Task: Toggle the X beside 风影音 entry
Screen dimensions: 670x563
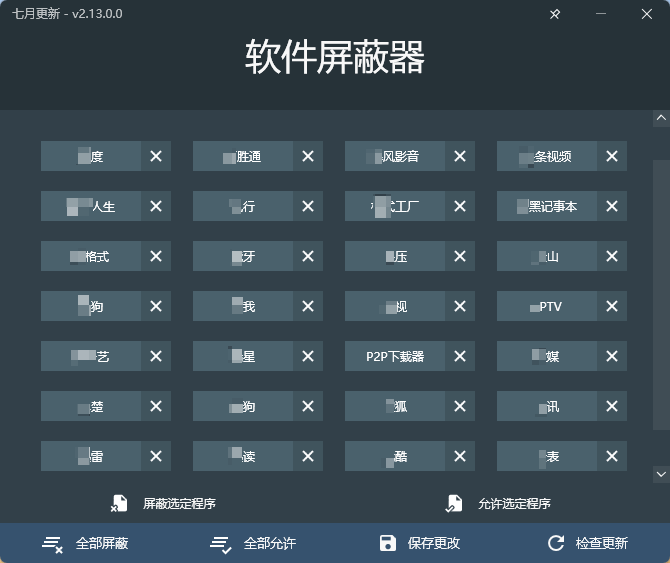Action: point(460,156)
